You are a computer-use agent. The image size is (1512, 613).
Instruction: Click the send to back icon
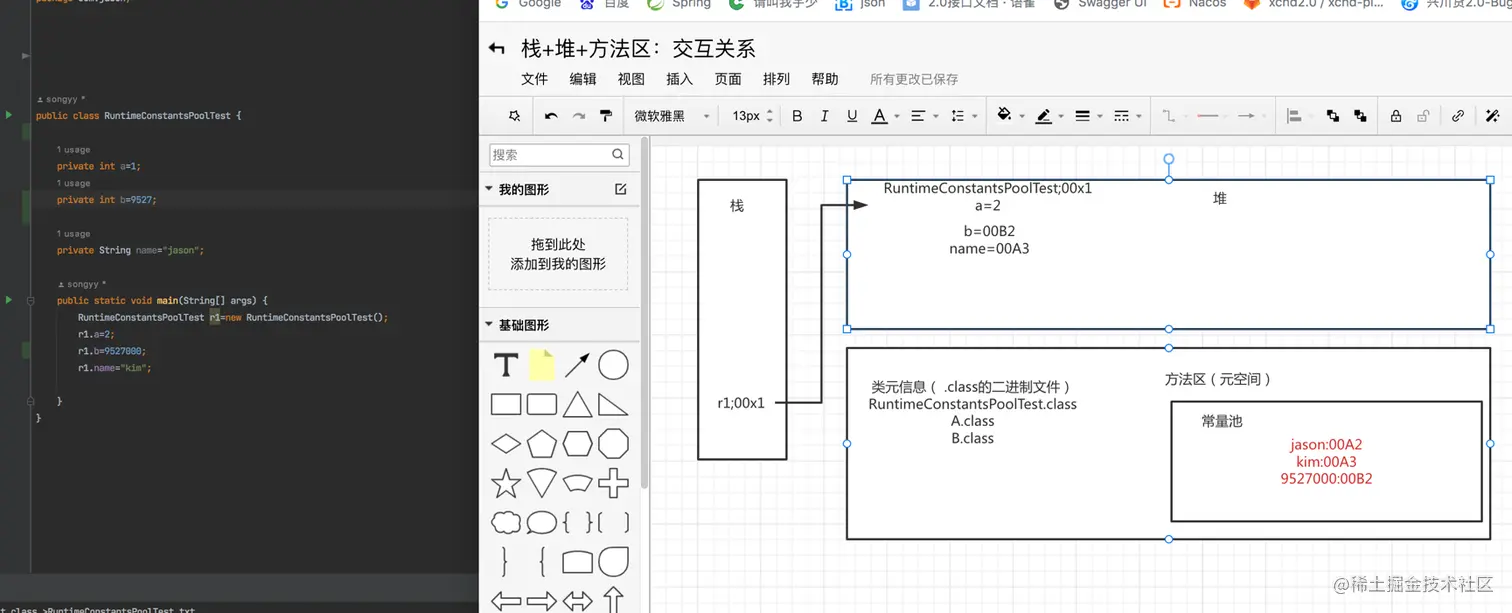click(1360, 116)
